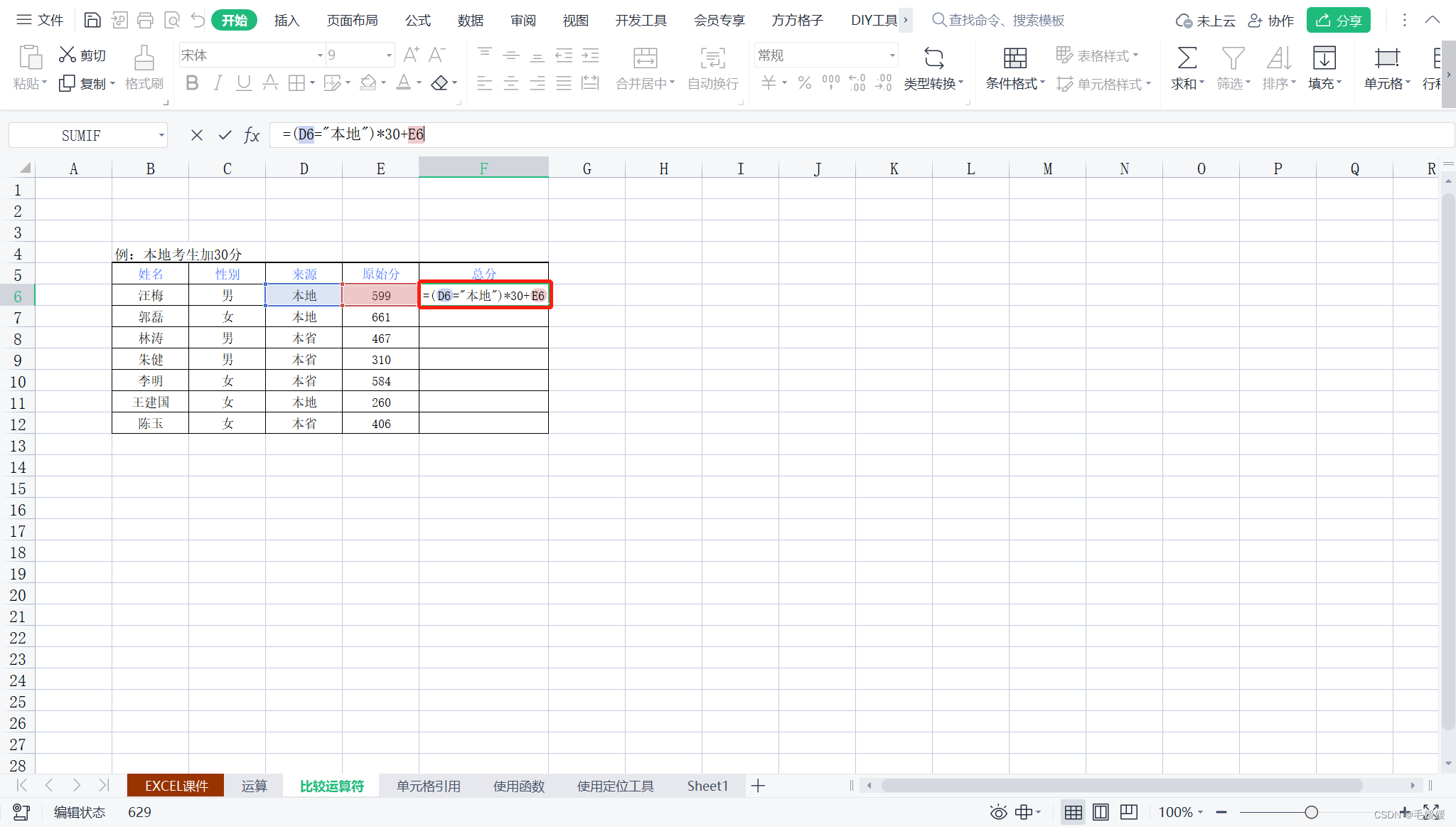Decrease font size with A- icon
Image resolution: width=1456 pixels, height=827 pixels.
click(437, 55)
